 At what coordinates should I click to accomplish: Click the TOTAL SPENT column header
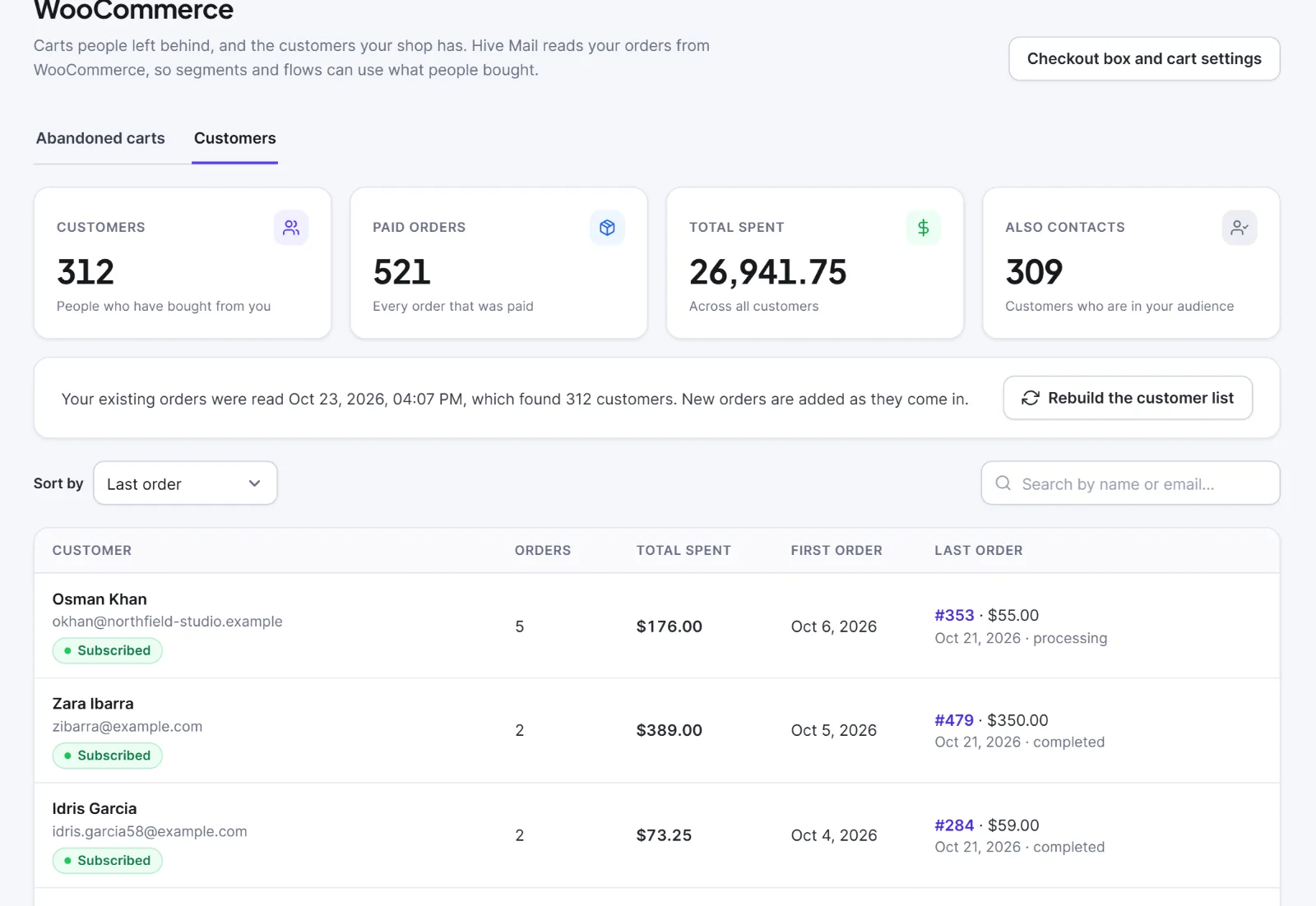(683, 551)
